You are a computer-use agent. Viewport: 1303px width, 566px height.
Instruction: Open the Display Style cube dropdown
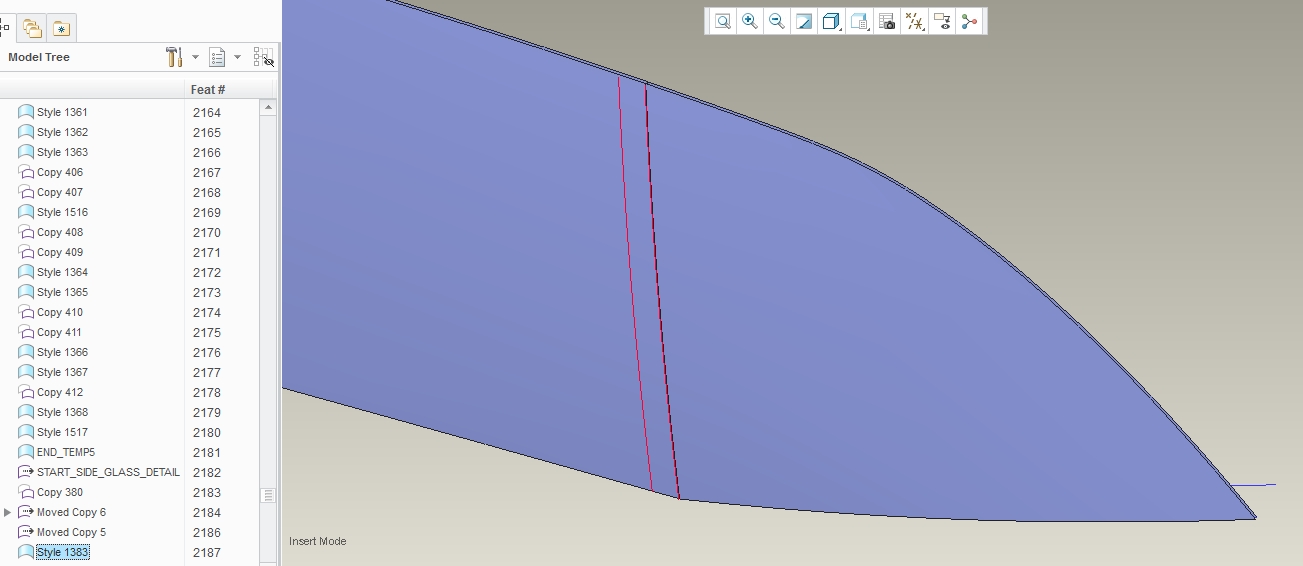pyautogui.click(x=831, y=21)
